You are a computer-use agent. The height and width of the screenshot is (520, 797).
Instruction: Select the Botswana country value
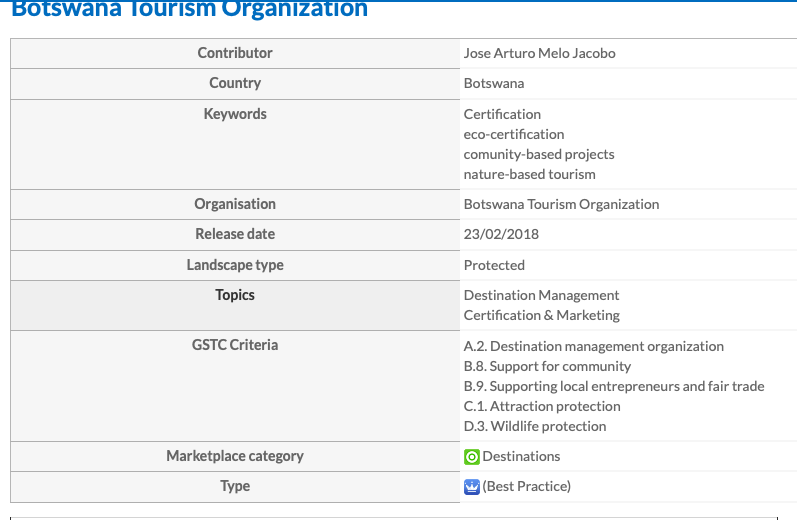494,83
